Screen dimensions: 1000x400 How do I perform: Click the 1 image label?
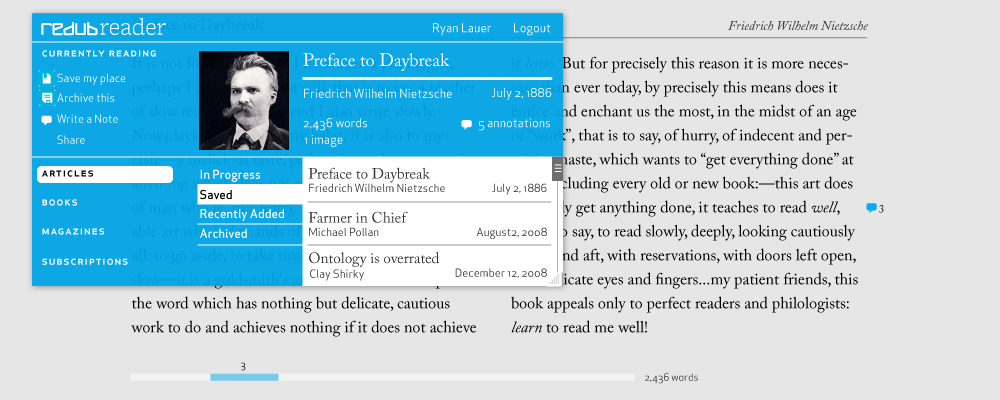tap(323, 140)
